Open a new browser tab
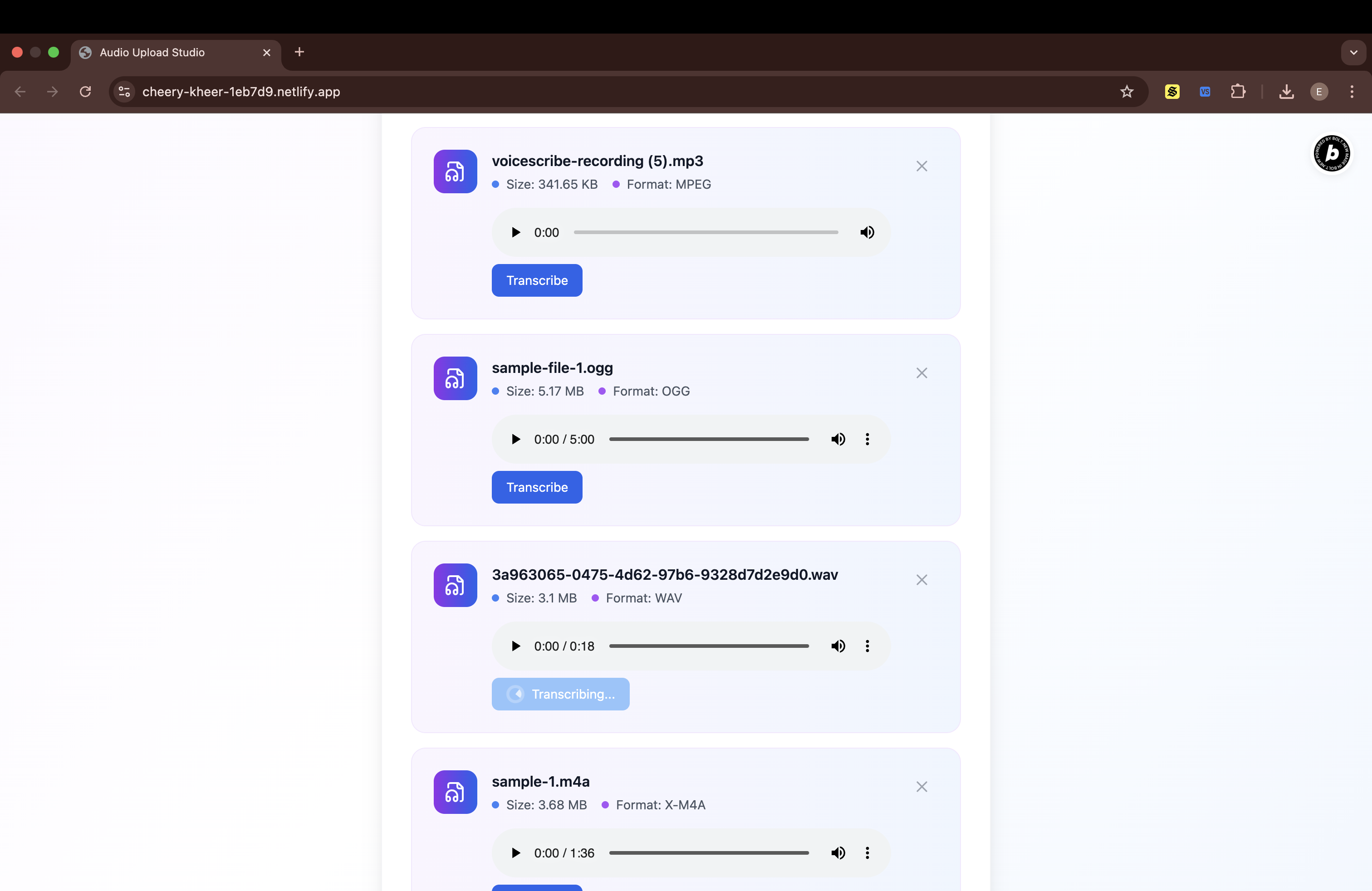Screen dimensions: 1372x891 (x=299, y=53)
